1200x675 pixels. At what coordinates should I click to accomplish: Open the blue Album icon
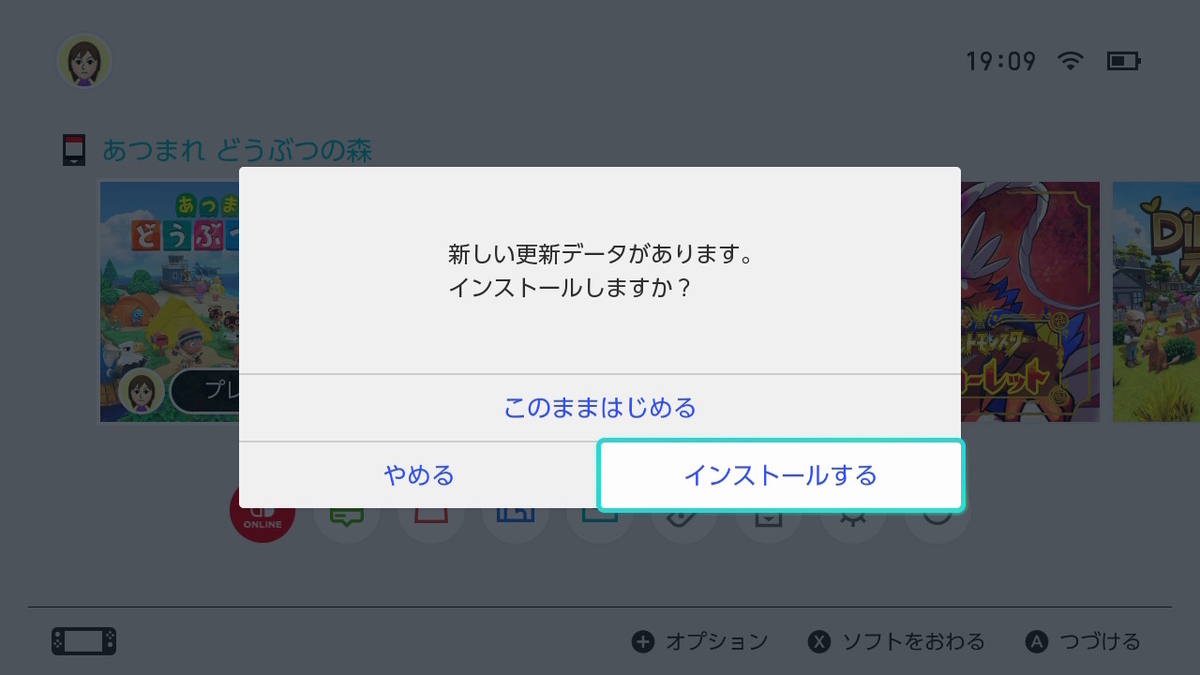515,521
